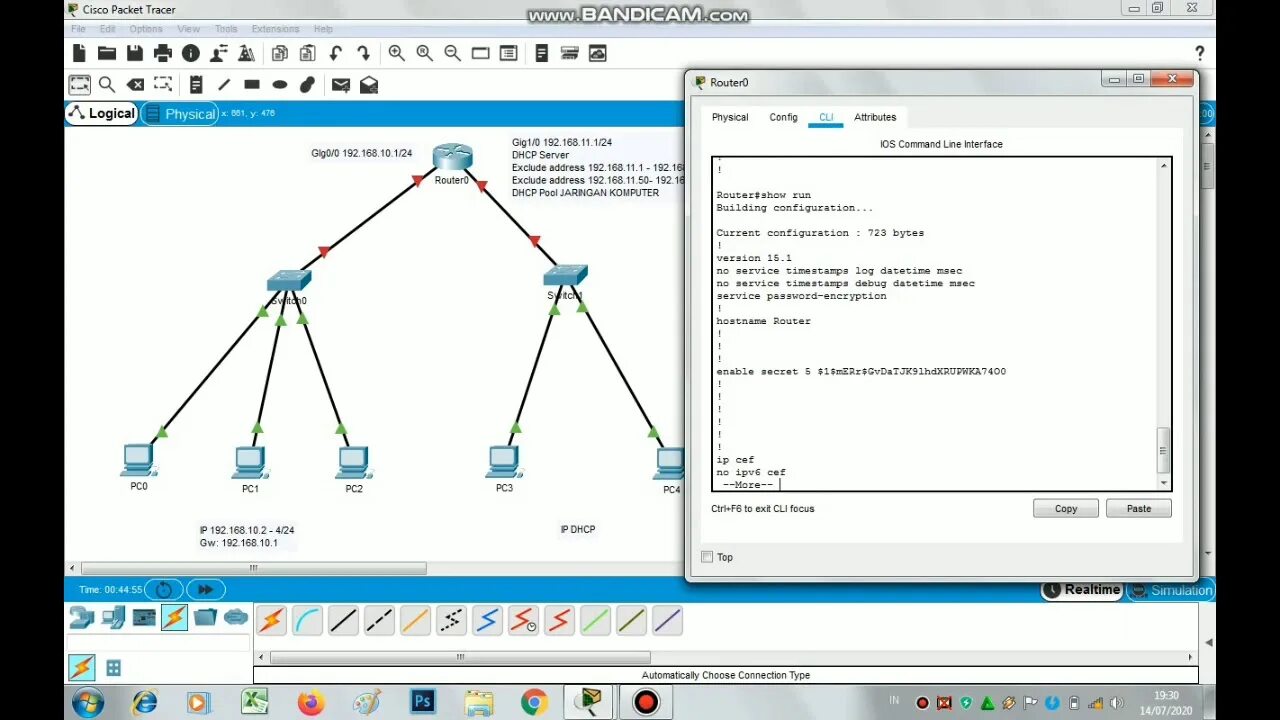Activate the Select tool icon
The image size is (1280, 720).
pyautogui.click(x=79, y=85)
